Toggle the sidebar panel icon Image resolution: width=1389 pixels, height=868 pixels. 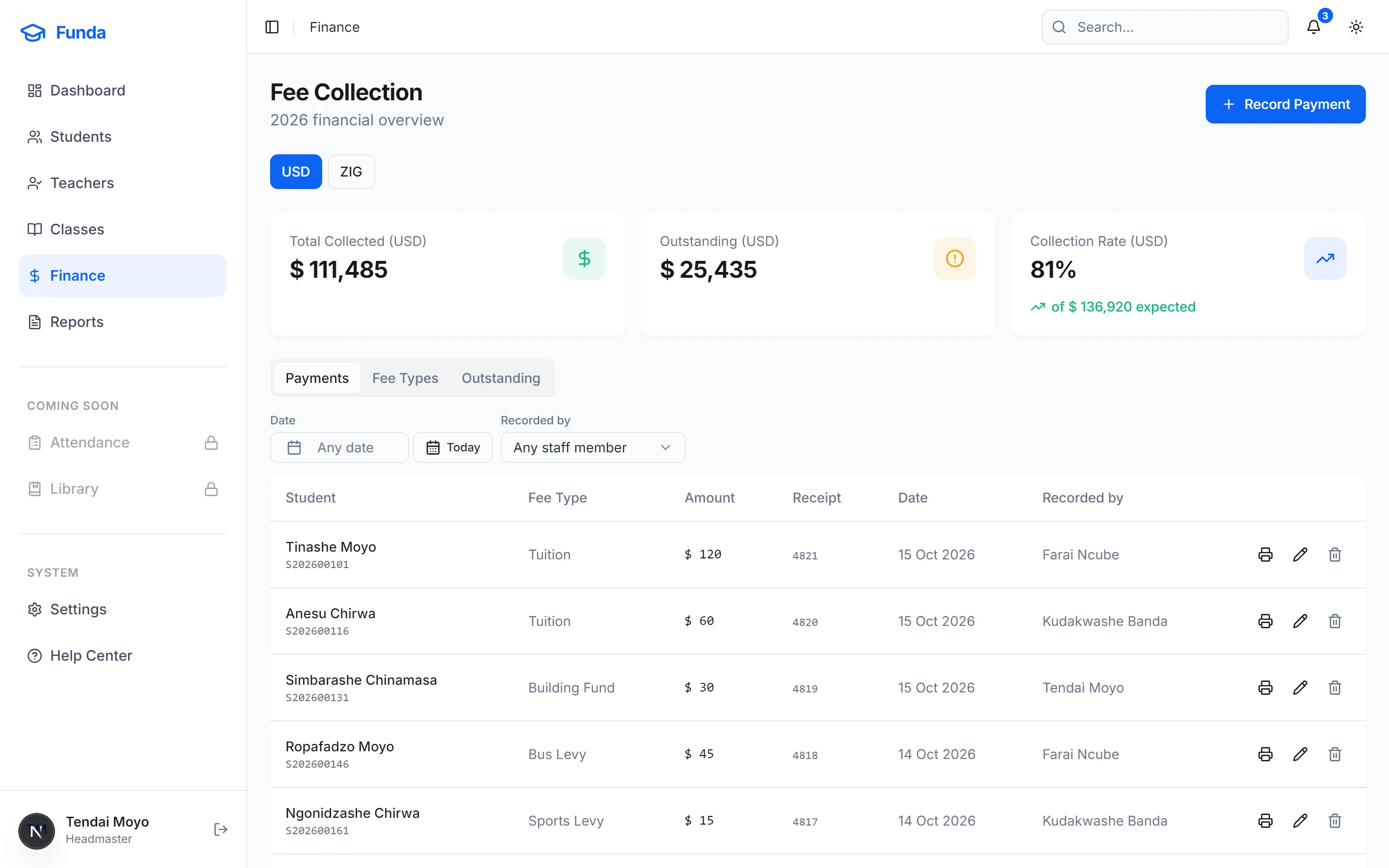tap(272, 27)
